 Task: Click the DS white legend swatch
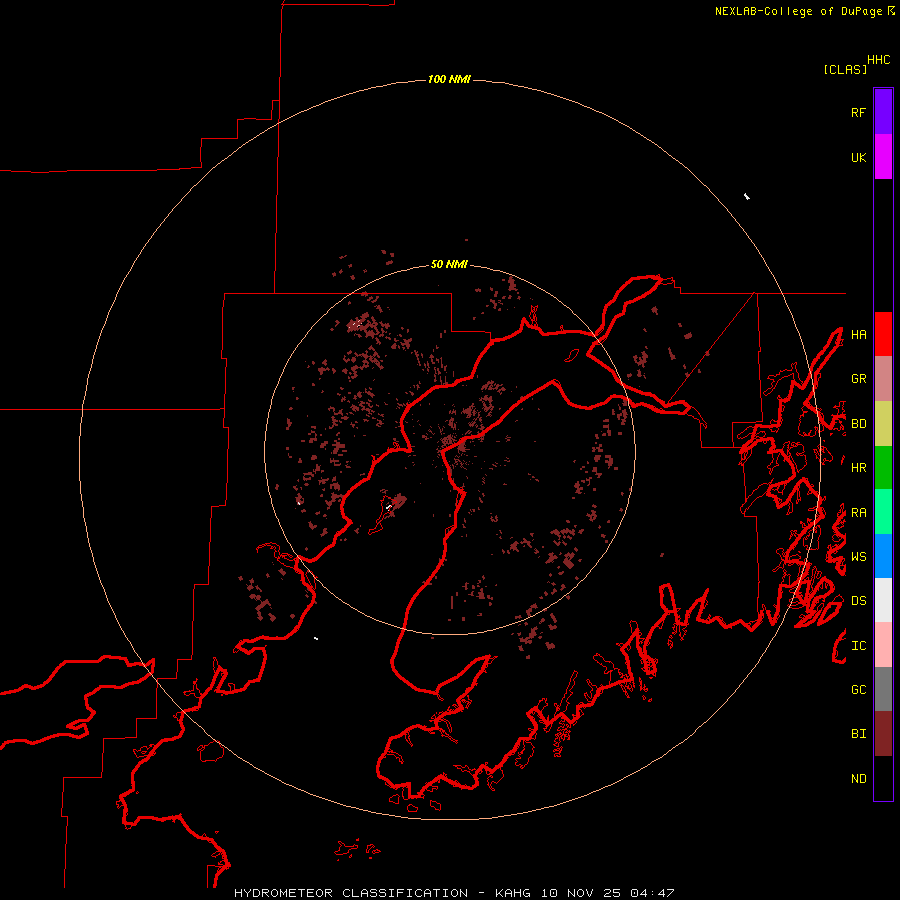[x=883, y=600]
